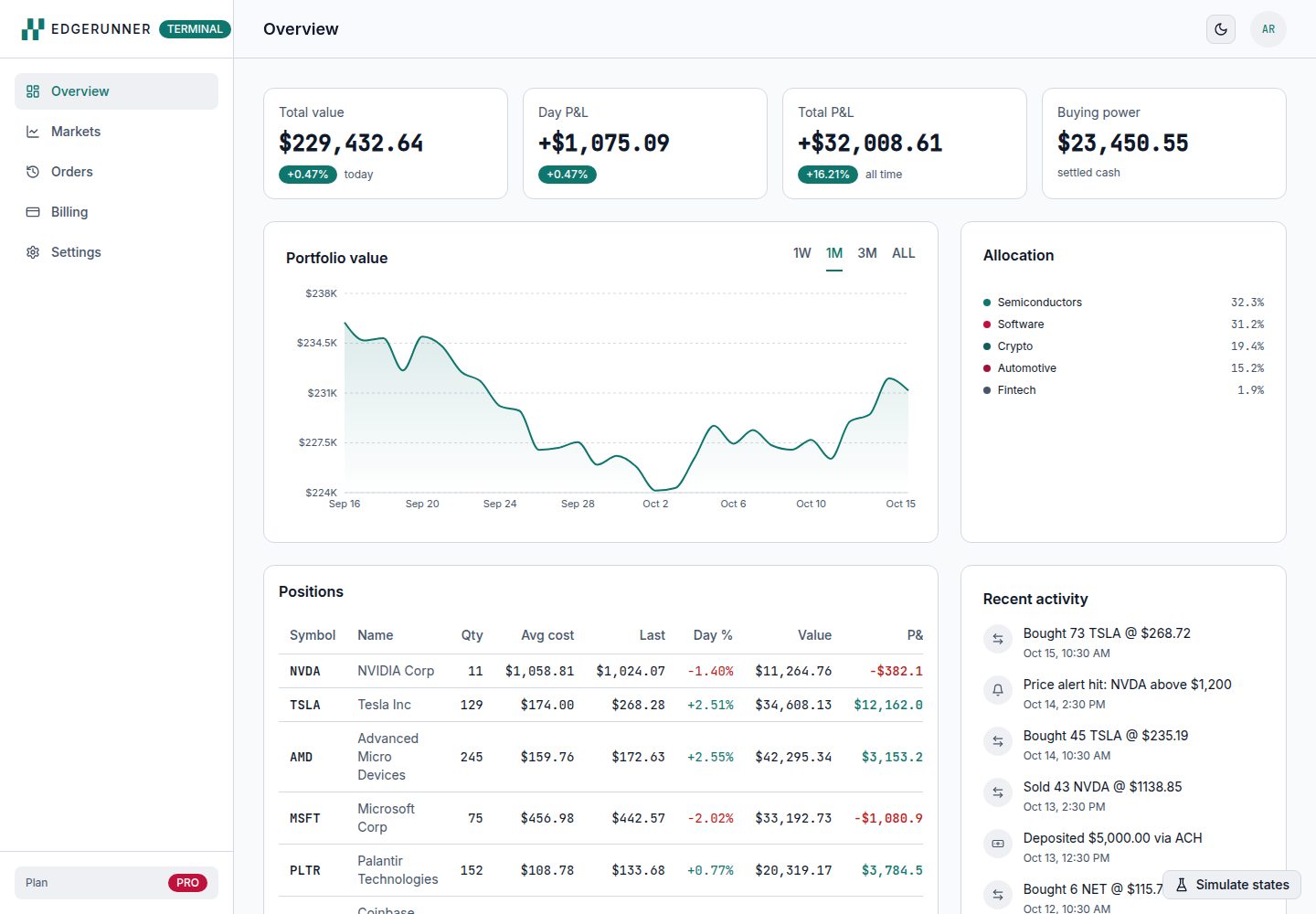
Task: Click the Settings gear icon in sidebar
Action: point(33,252)
